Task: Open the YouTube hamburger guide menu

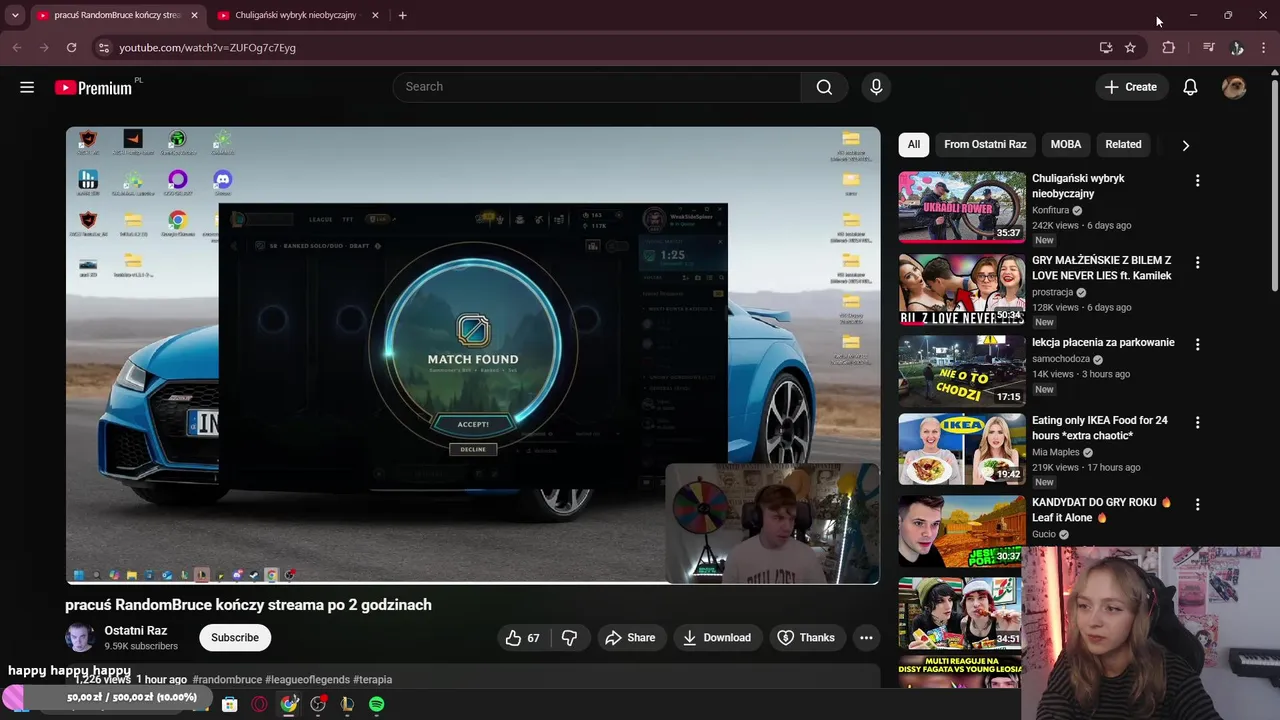Action: [27, 87]
